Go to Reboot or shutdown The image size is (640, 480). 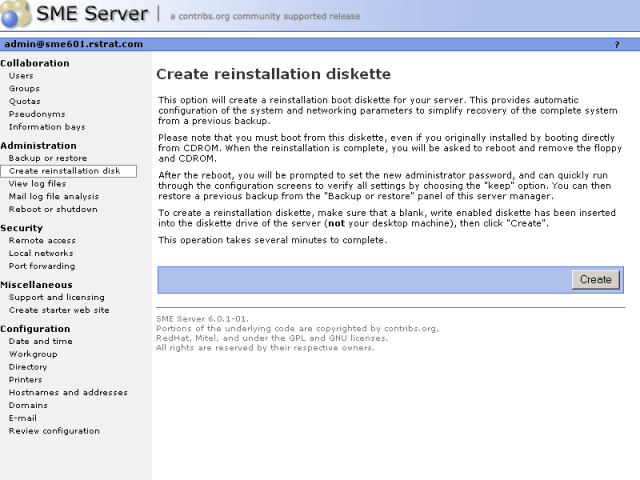pyautogui.click(x=53, y=209)
